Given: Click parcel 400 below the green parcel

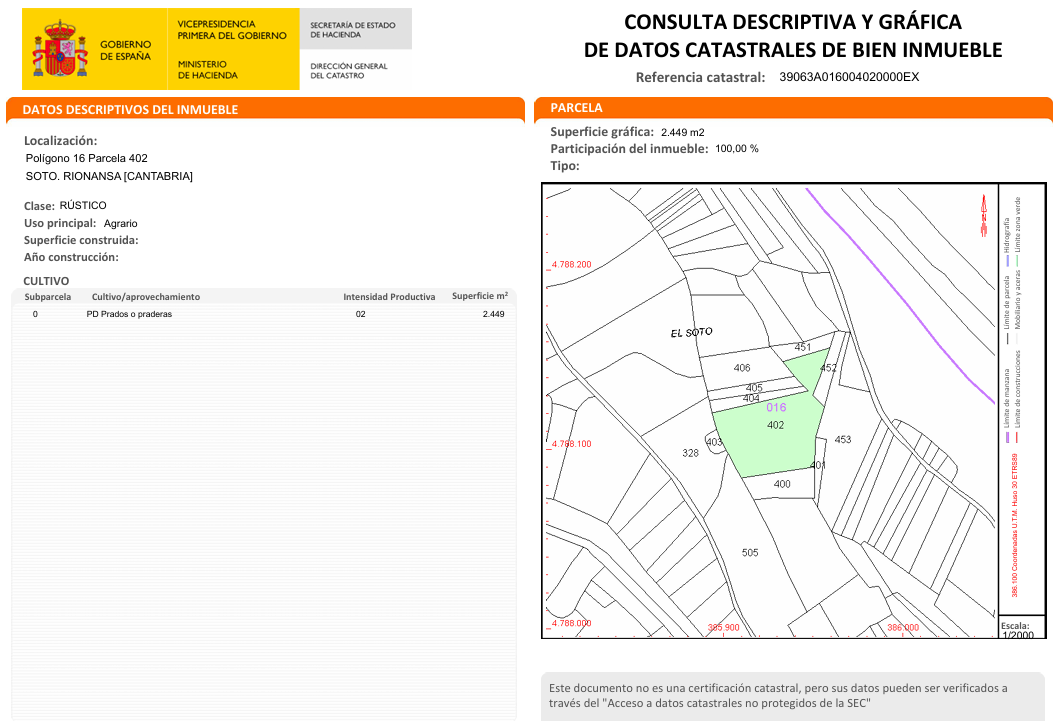Looking at the screenshot, I should (x=782, y=484).
